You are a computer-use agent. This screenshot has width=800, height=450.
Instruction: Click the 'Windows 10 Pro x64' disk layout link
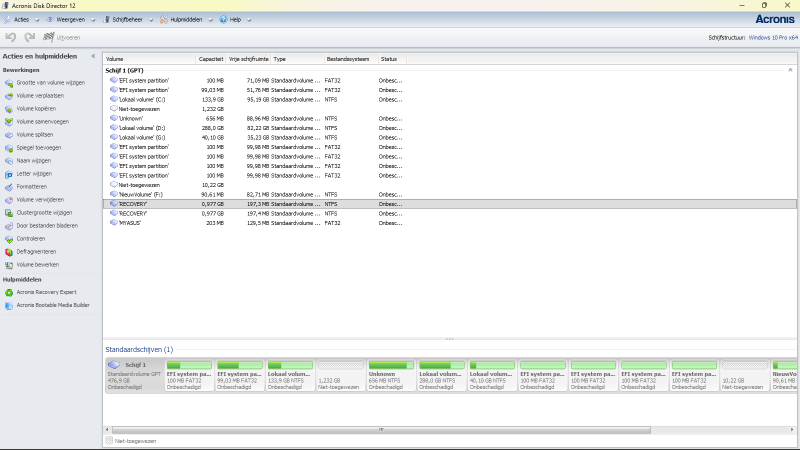772,37
